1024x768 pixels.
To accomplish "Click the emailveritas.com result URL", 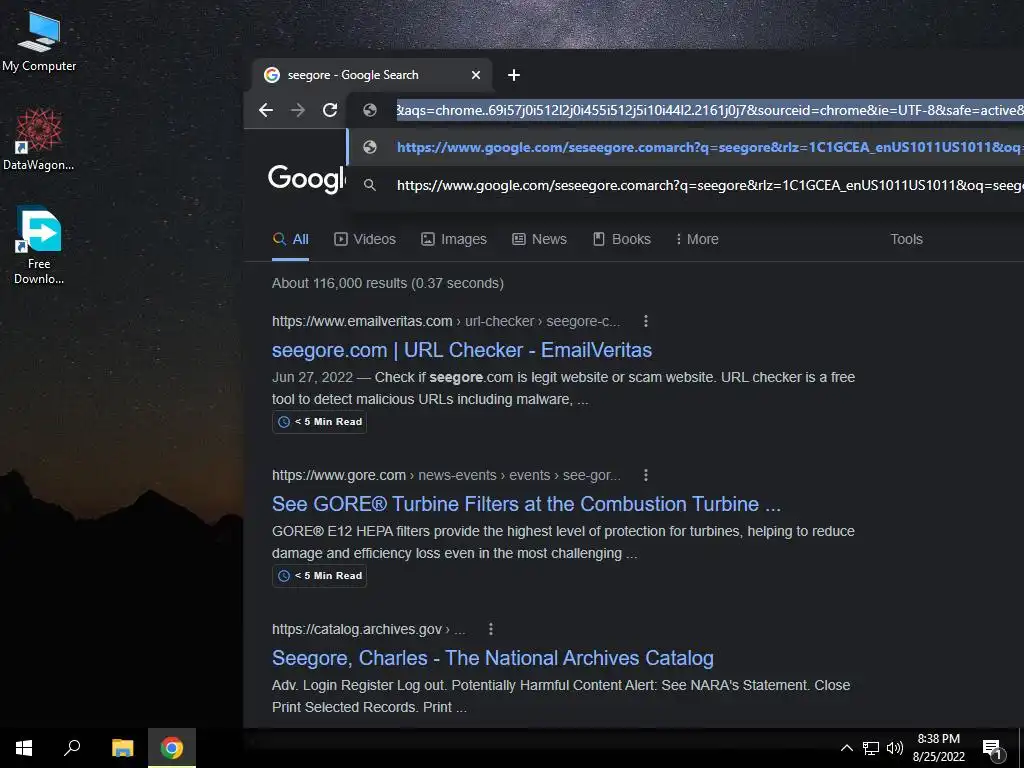I will (446, 321).
